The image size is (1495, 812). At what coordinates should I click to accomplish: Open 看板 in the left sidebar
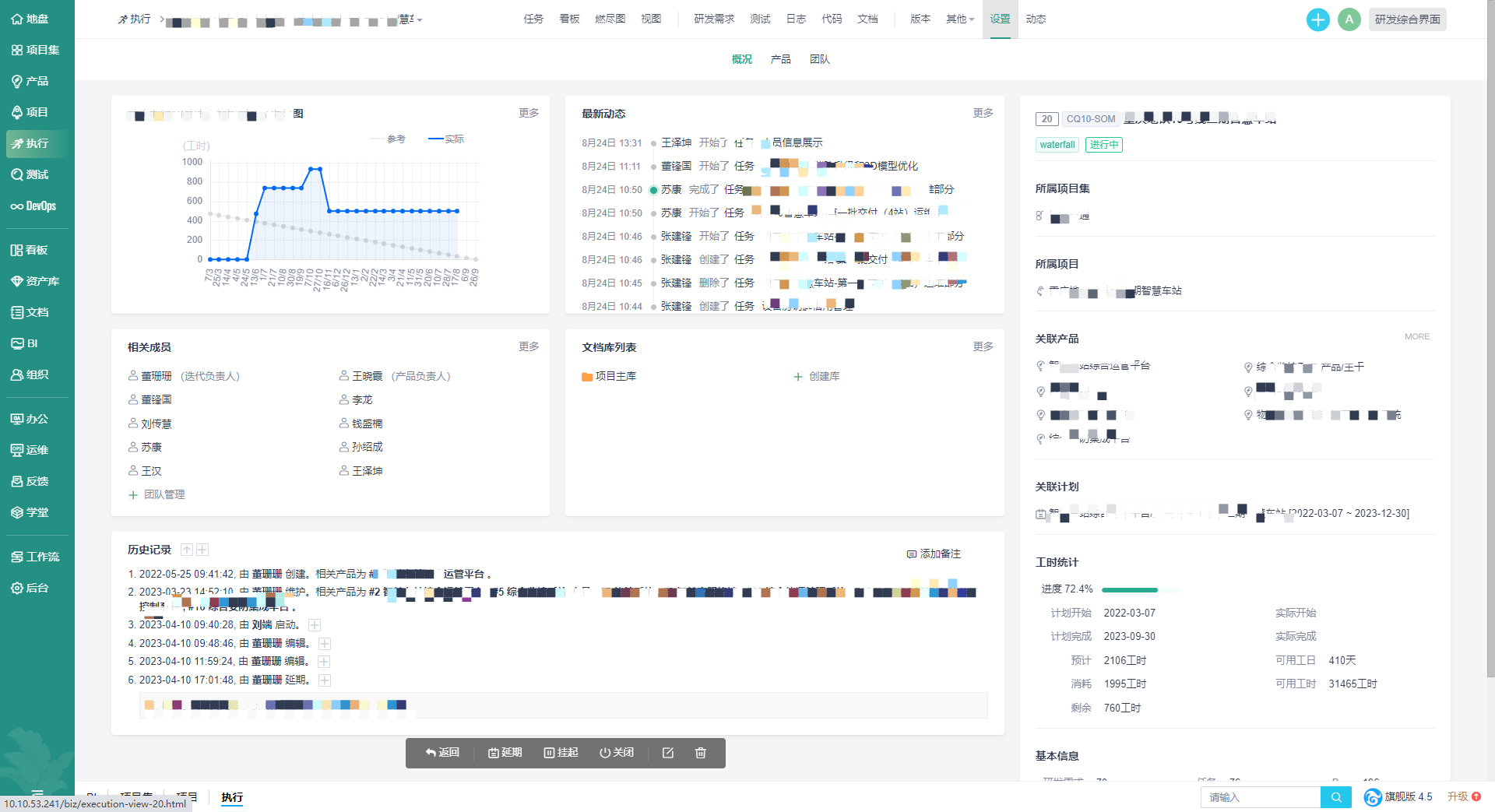point(31,250)
